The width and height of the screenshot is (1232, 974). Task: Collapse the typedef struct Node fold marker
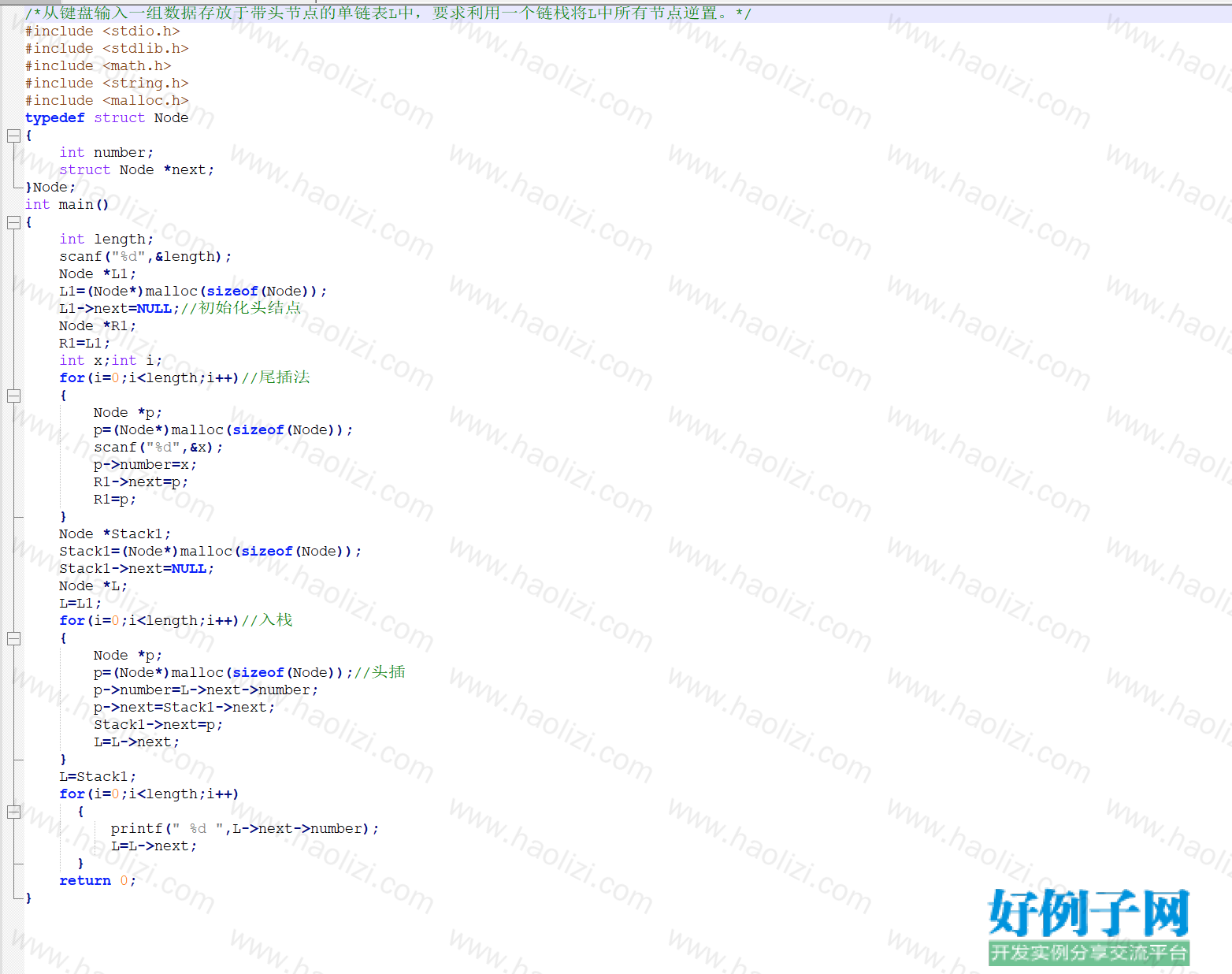pyautogui.click(x=13, y=136)
